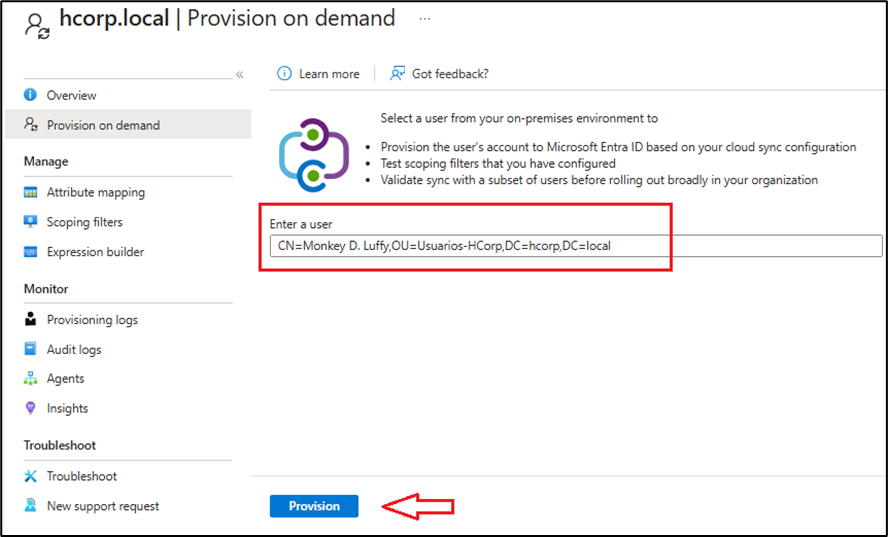The width and height of the screenshot is (888, 537).
Task: Click the Audit logs book icon
Action: pyautogui.click(x=30, y=350)
